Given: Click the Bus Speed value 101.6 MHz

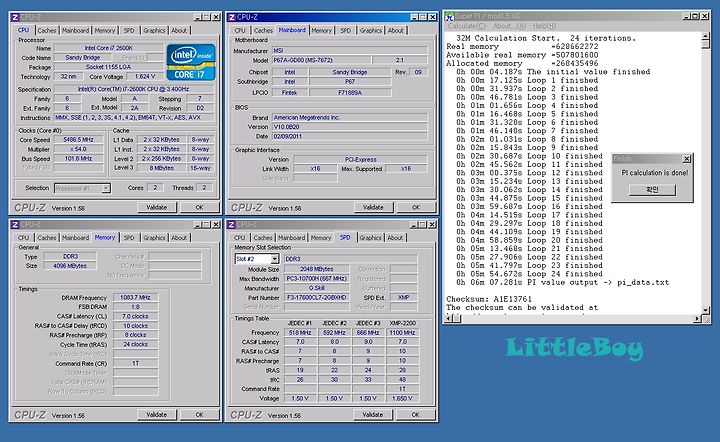Looking at the screenshot, I should click(79, 159).
